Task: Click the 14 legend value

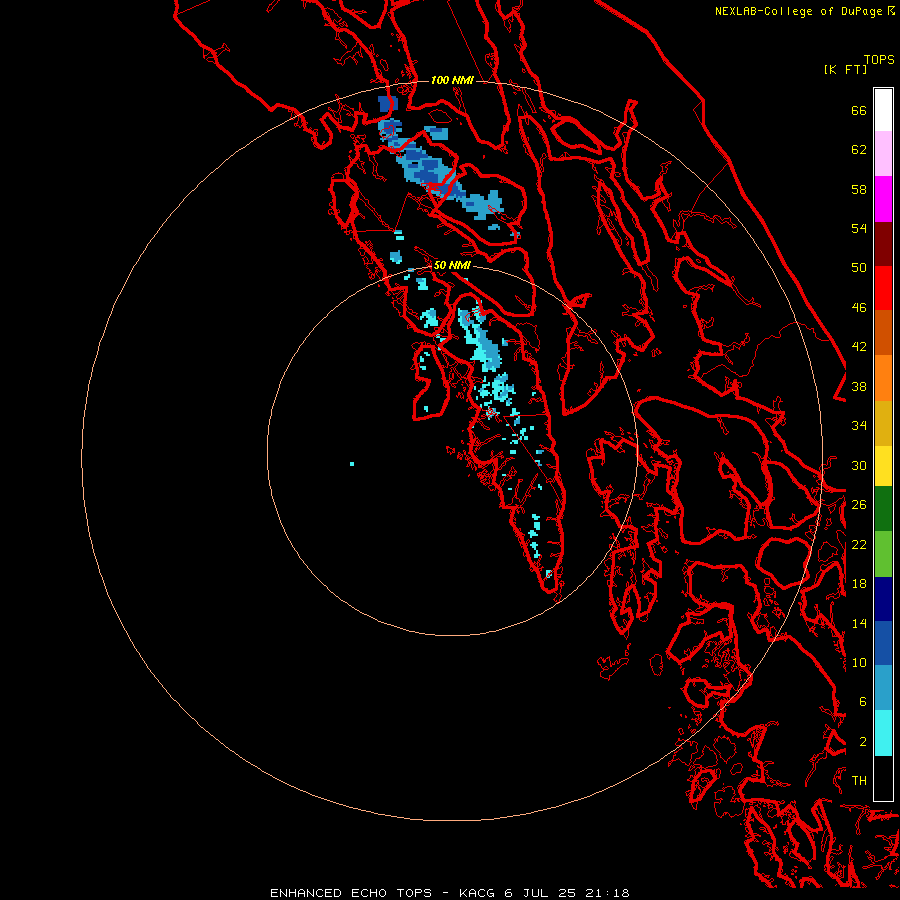Action: (x=859, y=623)
